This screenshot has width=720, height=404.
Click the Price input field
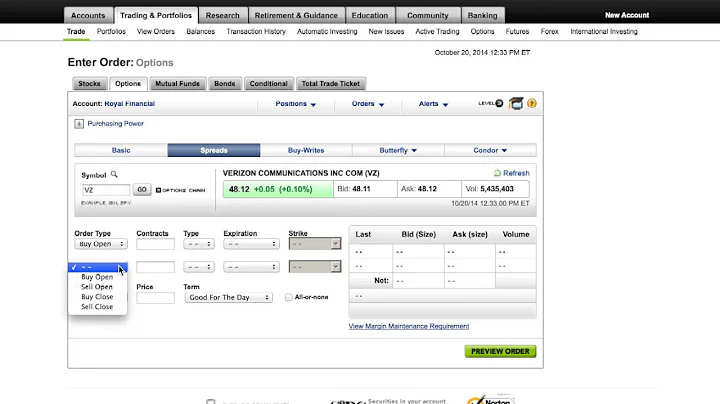point(155,297)
